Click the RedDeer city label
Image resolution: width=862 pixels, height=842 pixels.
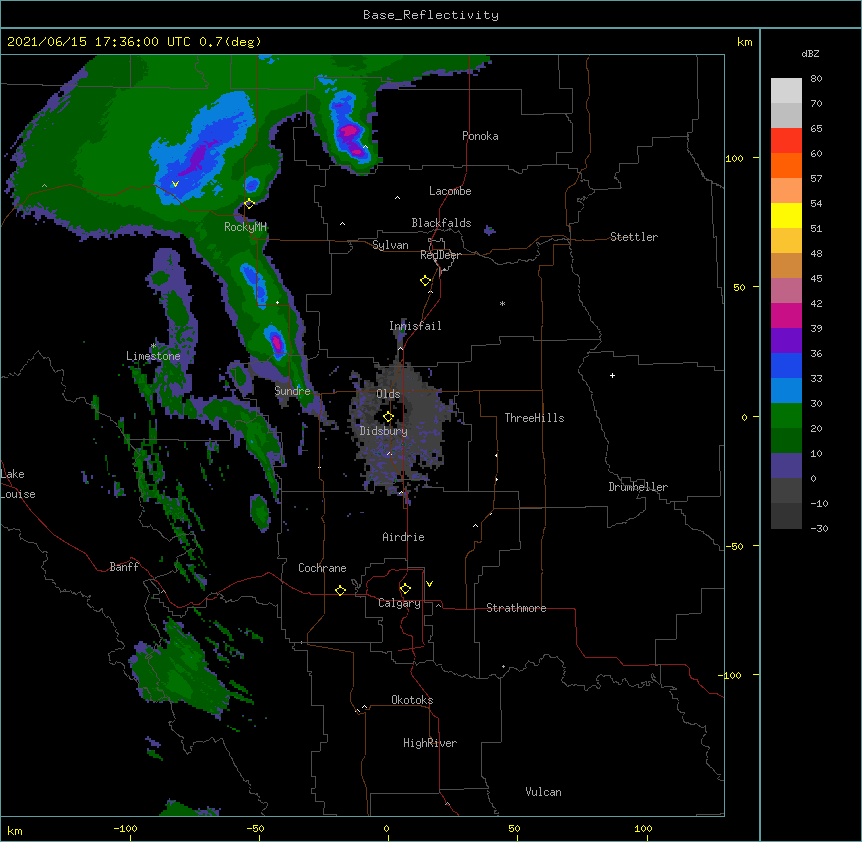[440, 255]
